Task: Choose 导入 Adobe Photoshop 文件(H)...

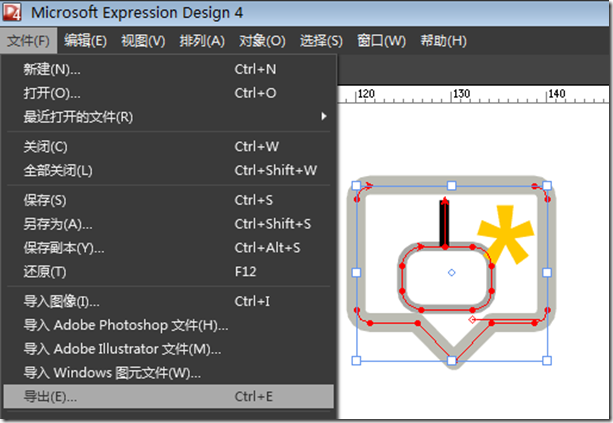Action: [168, 325]
